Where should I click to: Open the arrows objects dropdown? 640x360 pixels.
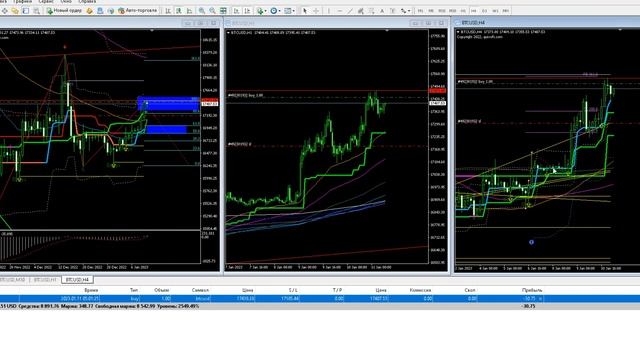(405, 11)
